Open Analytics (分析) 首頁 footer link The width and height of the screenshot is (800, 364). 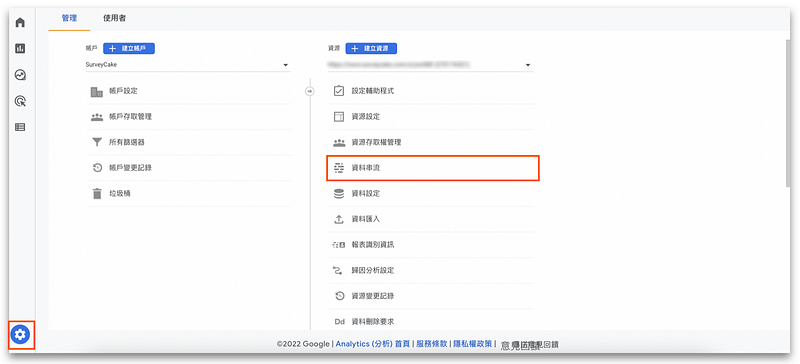[372, 344]
